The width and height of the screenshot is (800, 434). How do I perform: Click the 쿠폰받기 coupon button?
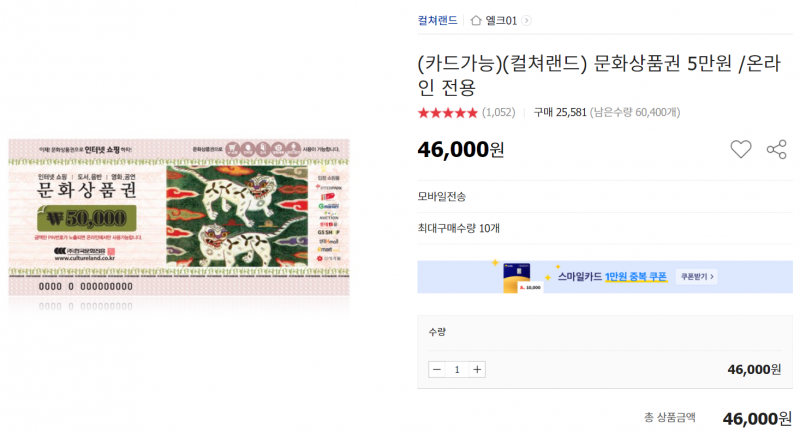pos(696,276)
